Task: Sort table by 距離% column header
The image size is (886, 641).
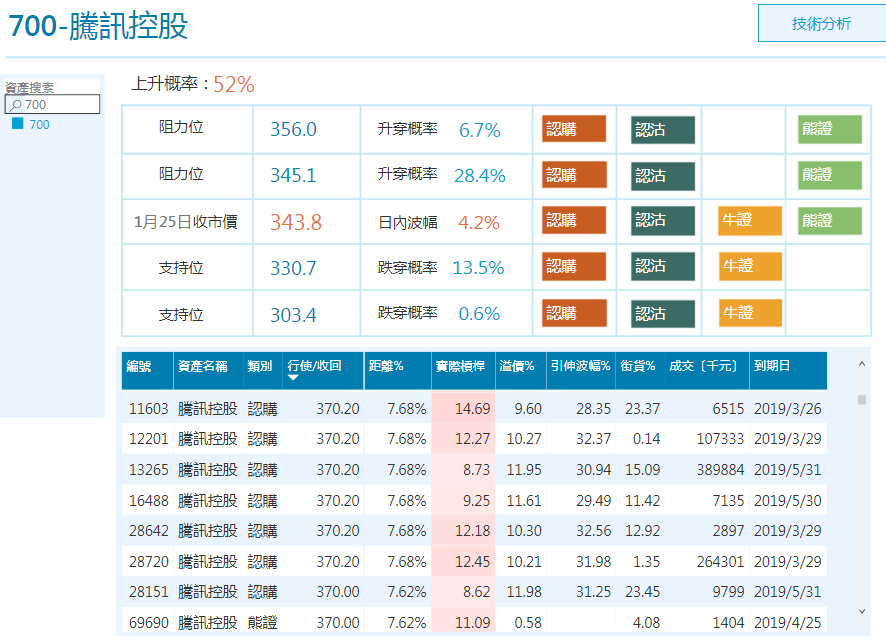Action: 398,371
